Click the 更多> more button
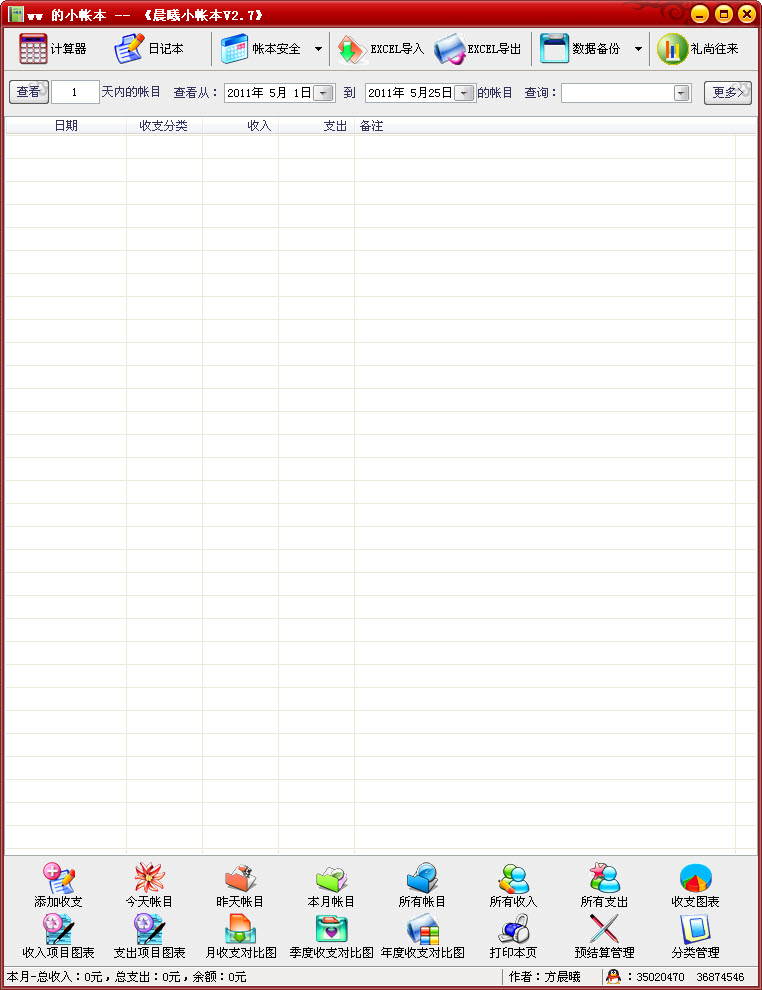This screenshot has width=762, height=990. point(728,93)
